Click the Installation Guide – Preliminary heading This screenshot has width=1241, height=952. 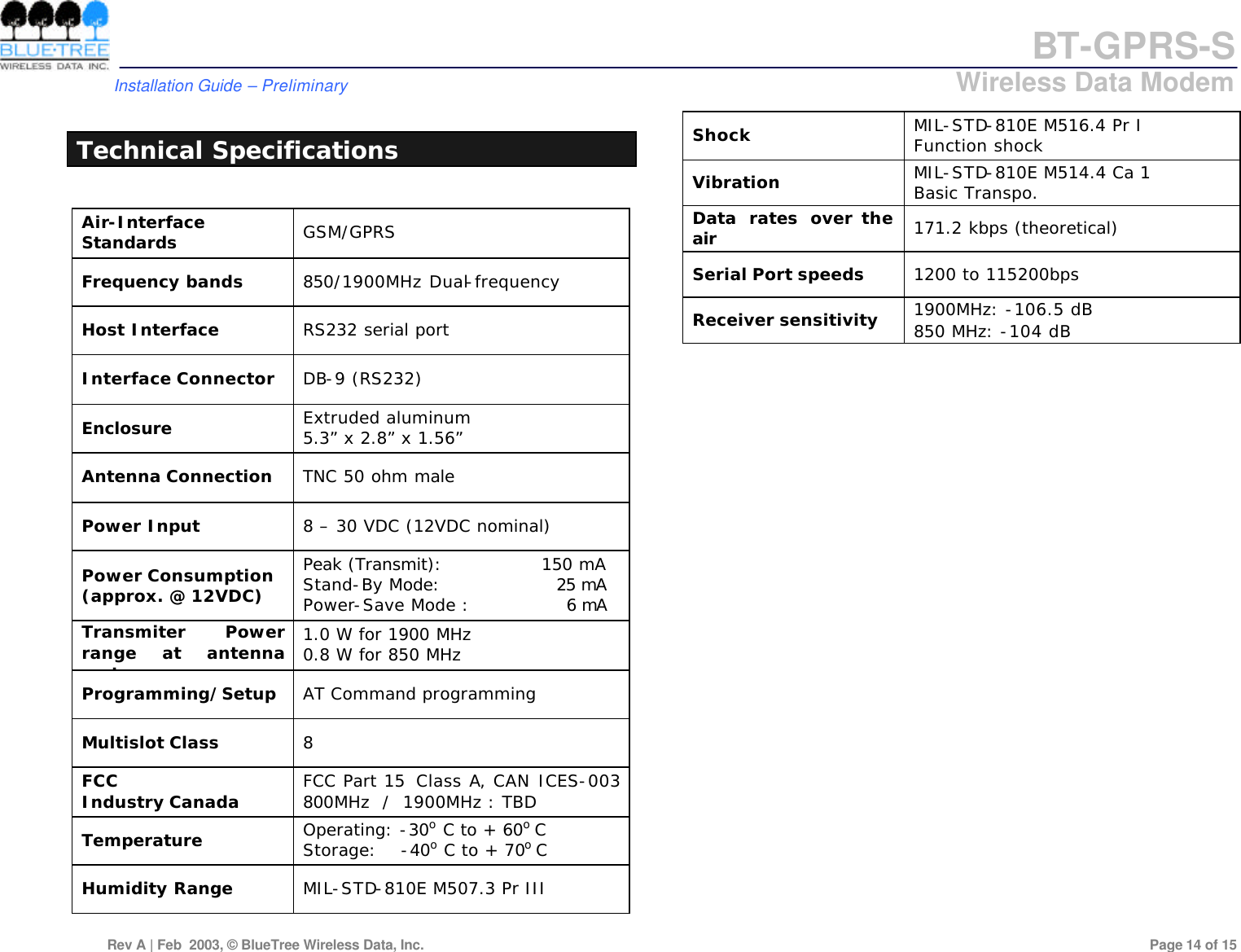230,86
